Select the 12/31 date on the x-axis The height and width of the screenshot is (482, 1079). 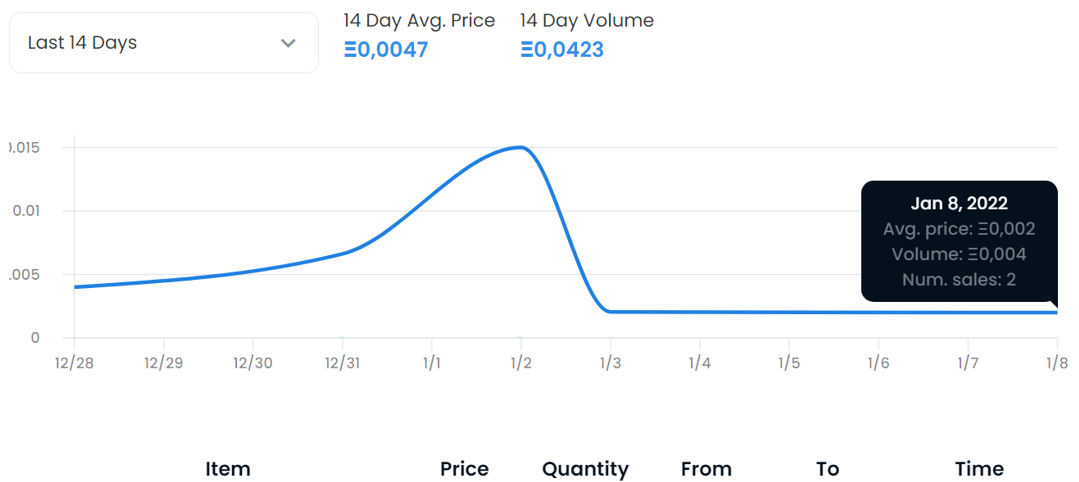(342, 361)
